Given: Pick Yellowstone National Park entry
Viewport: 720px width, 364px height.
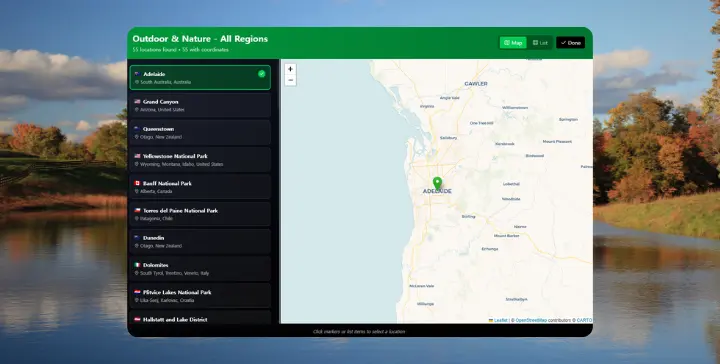Looking at the screenshot, I should click(x=200, y=160).
